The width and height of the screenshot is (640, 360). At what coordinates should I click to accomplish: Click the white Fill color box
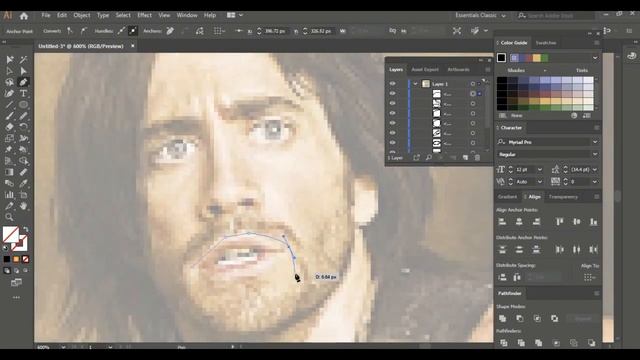coord(10,234)
